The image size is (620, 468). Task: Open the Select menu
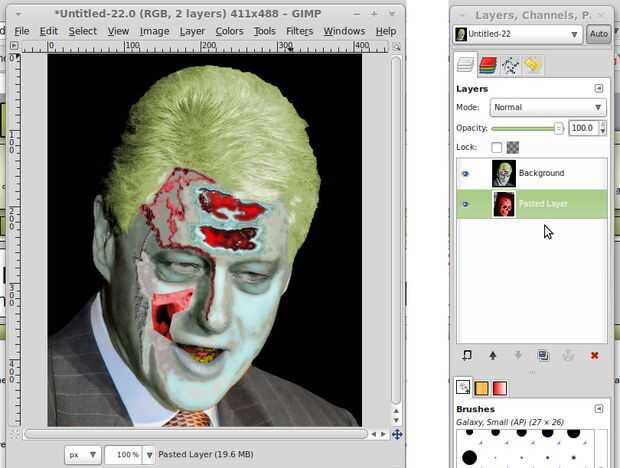82,31
